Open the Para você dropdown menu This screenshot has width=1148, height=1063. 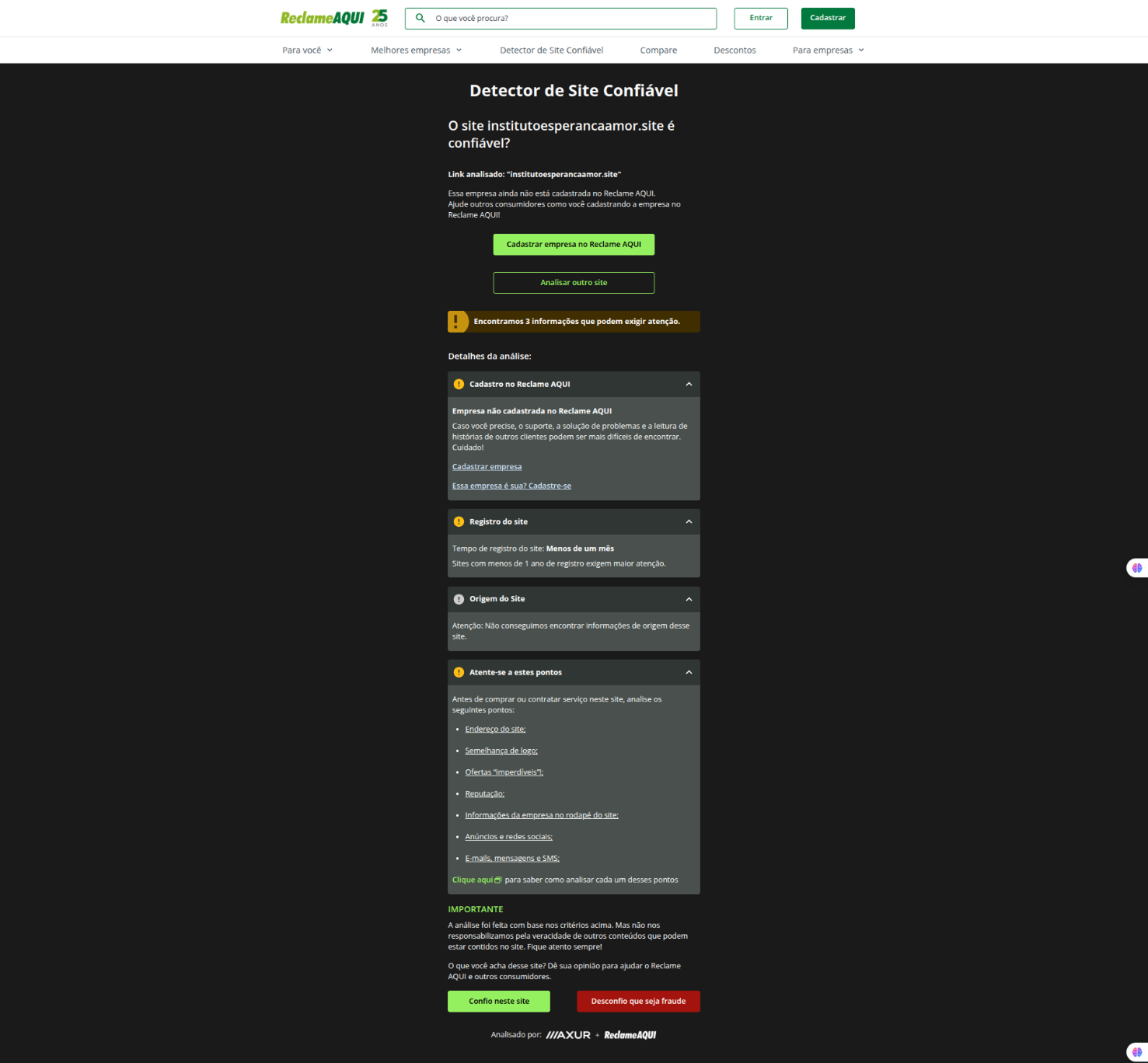coord(308,50)
